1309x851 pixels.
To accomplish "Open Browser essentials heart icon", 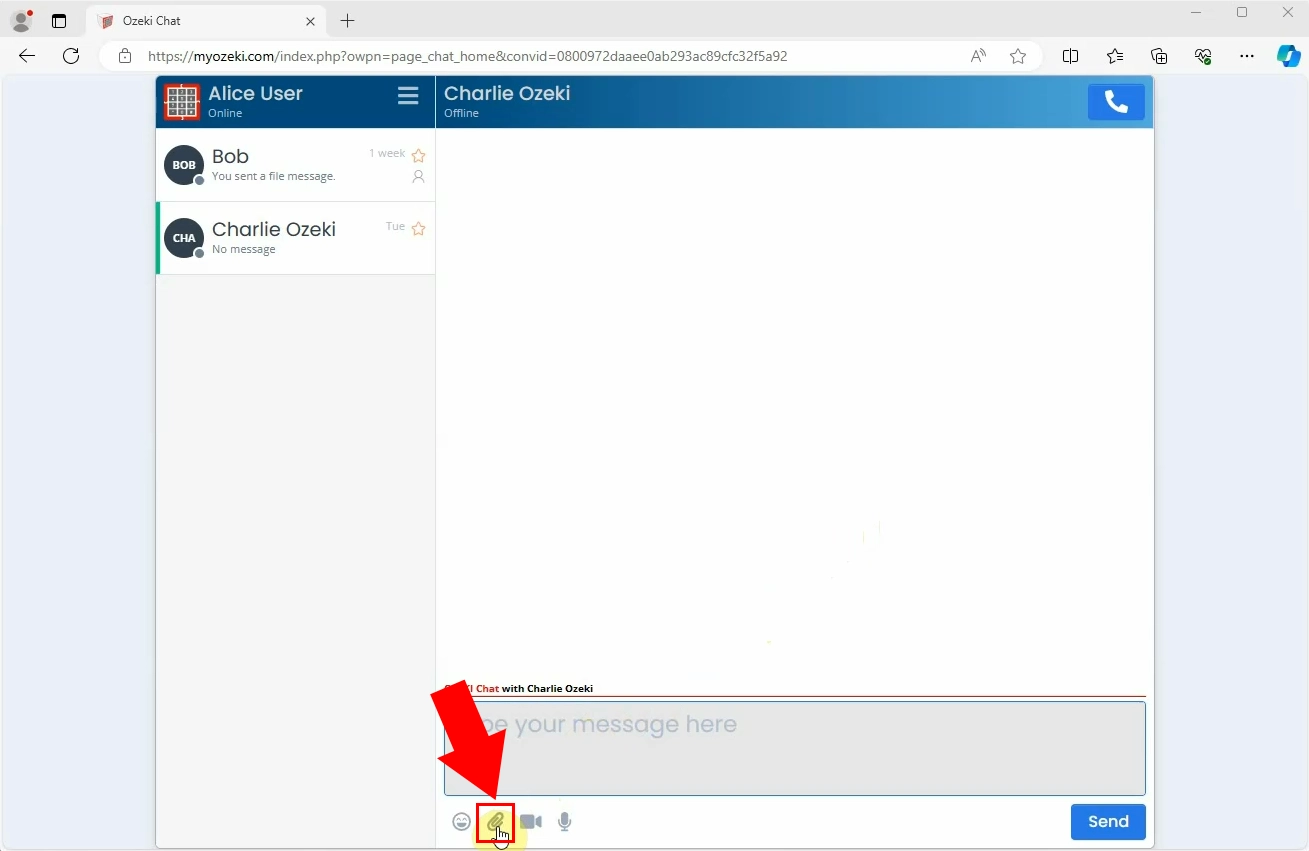I will pos(1203,56).
